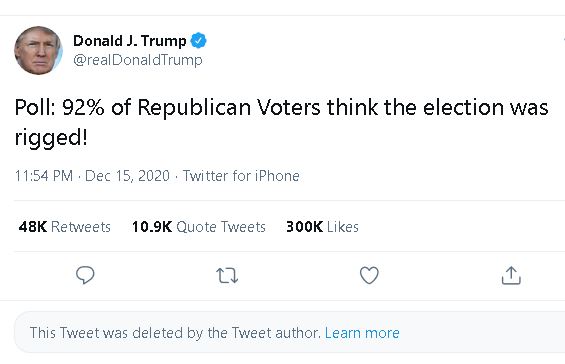Share the tweet via the upload arrow icon

click(x=511, y=275)
